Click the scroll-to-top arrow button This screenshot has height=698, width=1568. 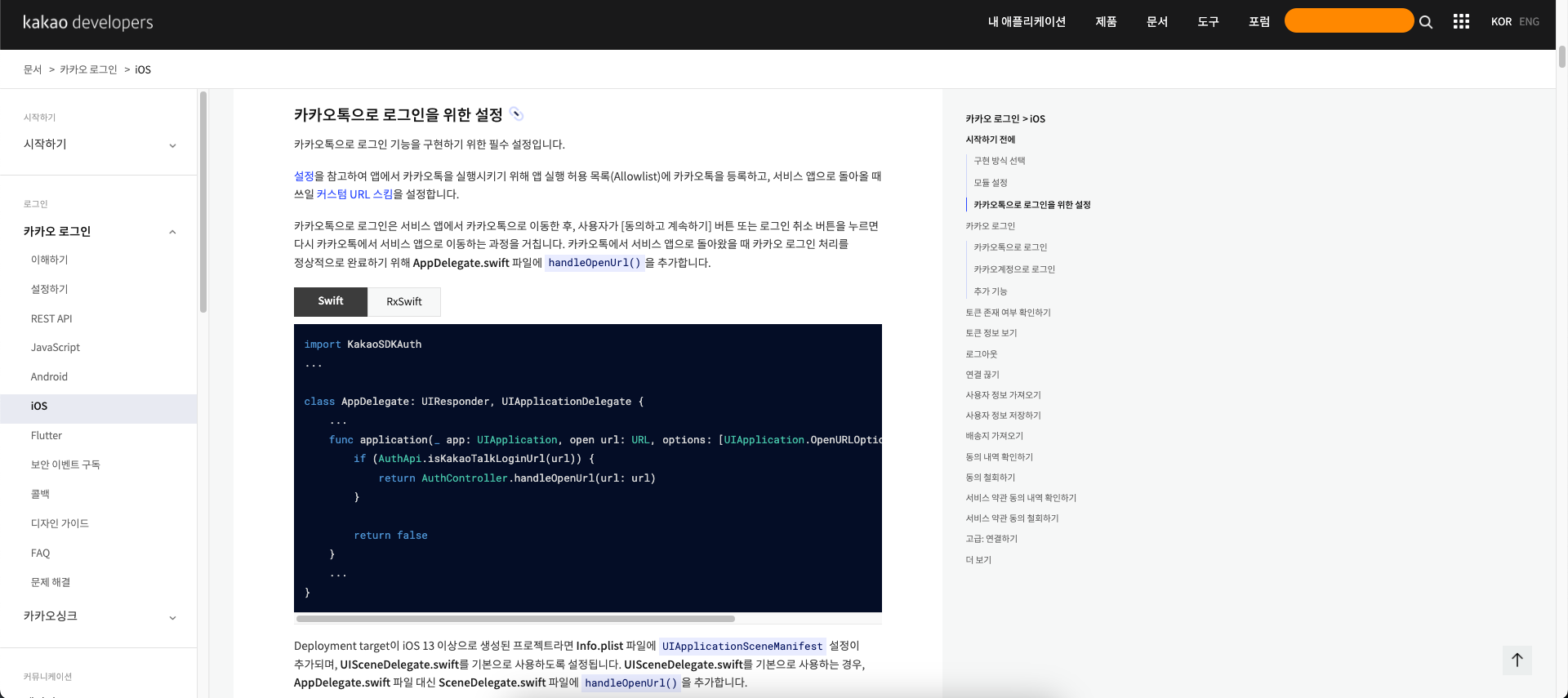pyautogui.click(x=1517, y=660)
